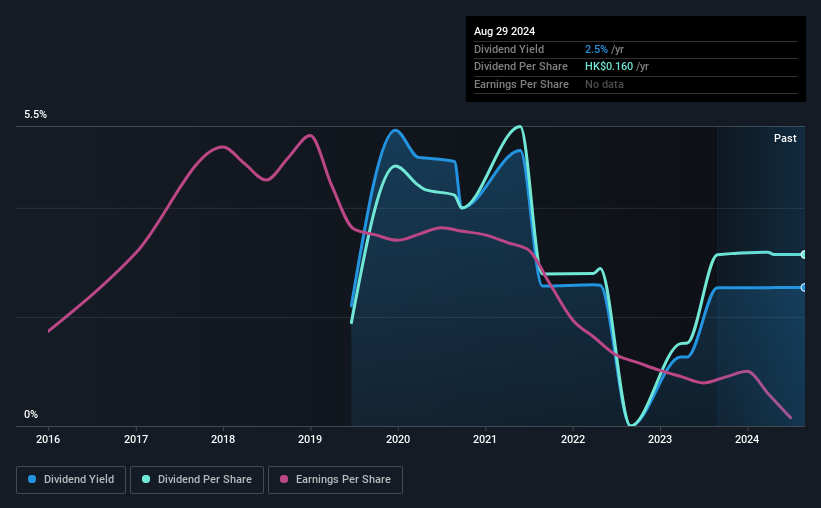Click the 2.5% dividend yield value in tooltip
821x508 pixels.
point(596,49)
